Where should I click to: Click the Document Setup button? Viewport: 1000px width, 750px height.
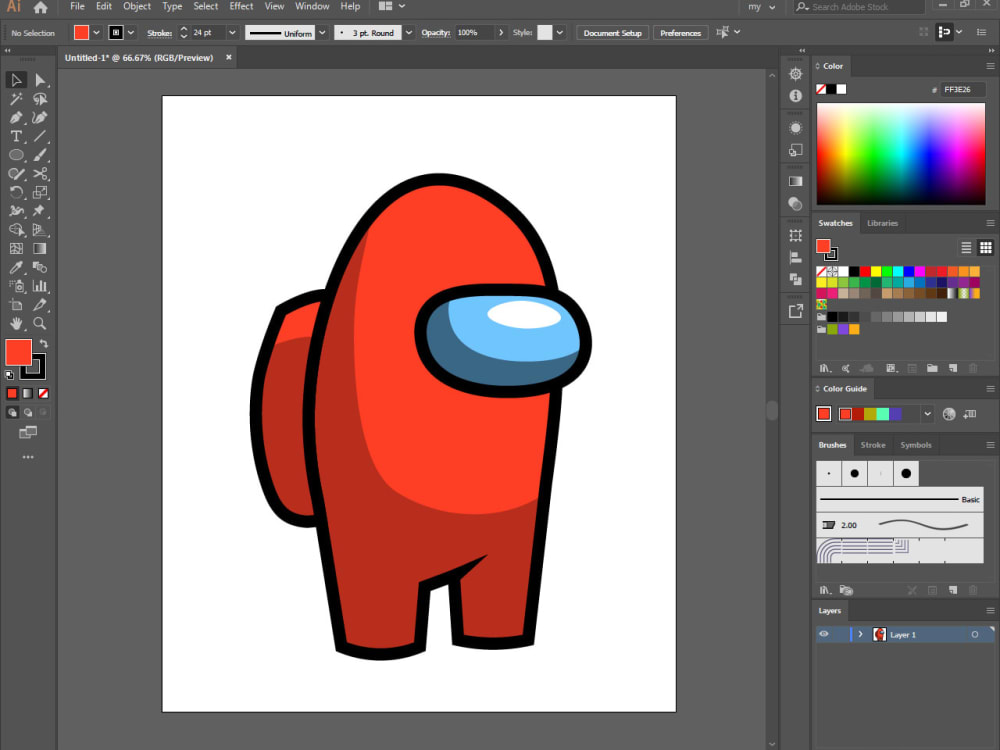(612, 33)
